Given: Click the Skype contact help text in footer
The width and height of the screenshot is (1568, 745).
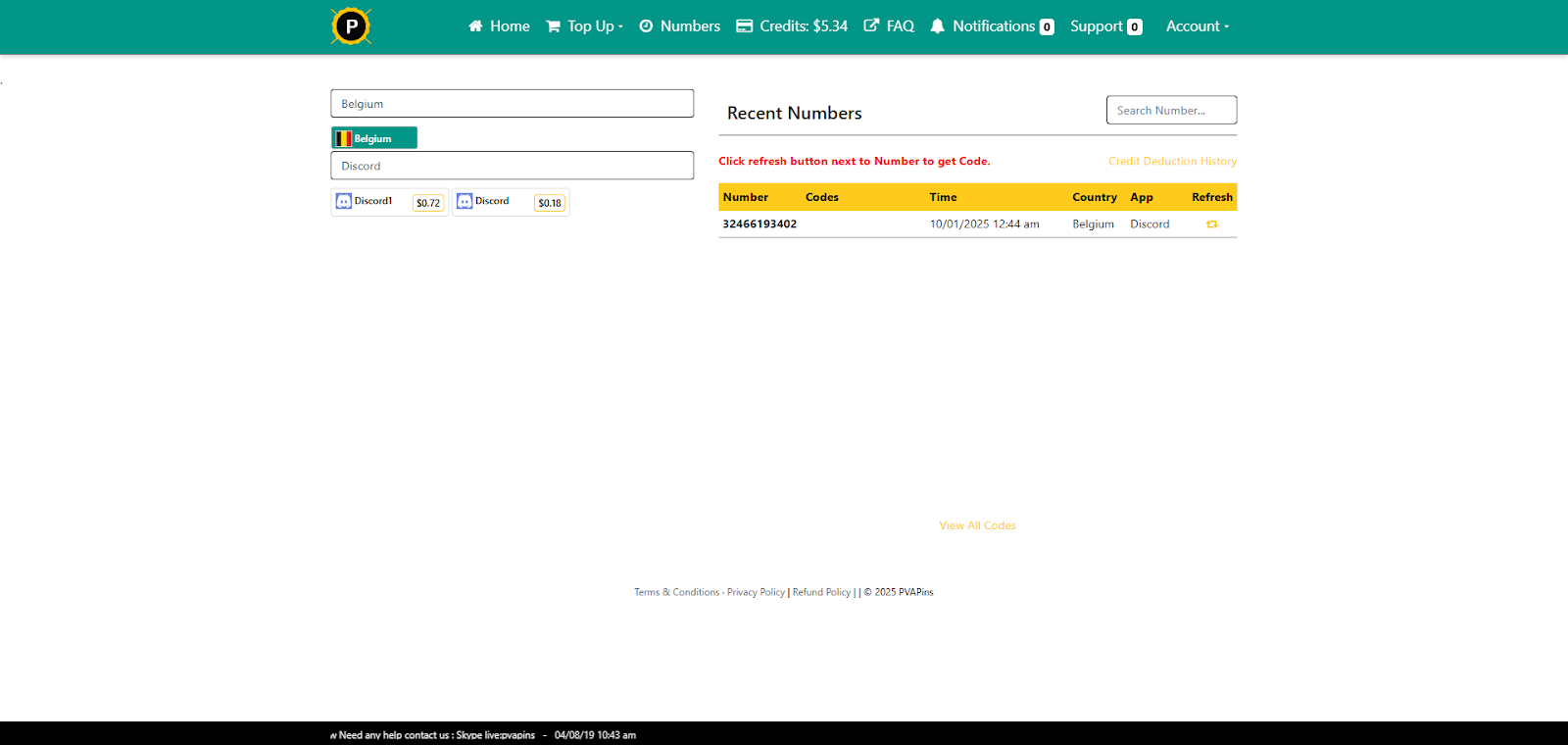Looking at the screenshot, I should point(437,735).
